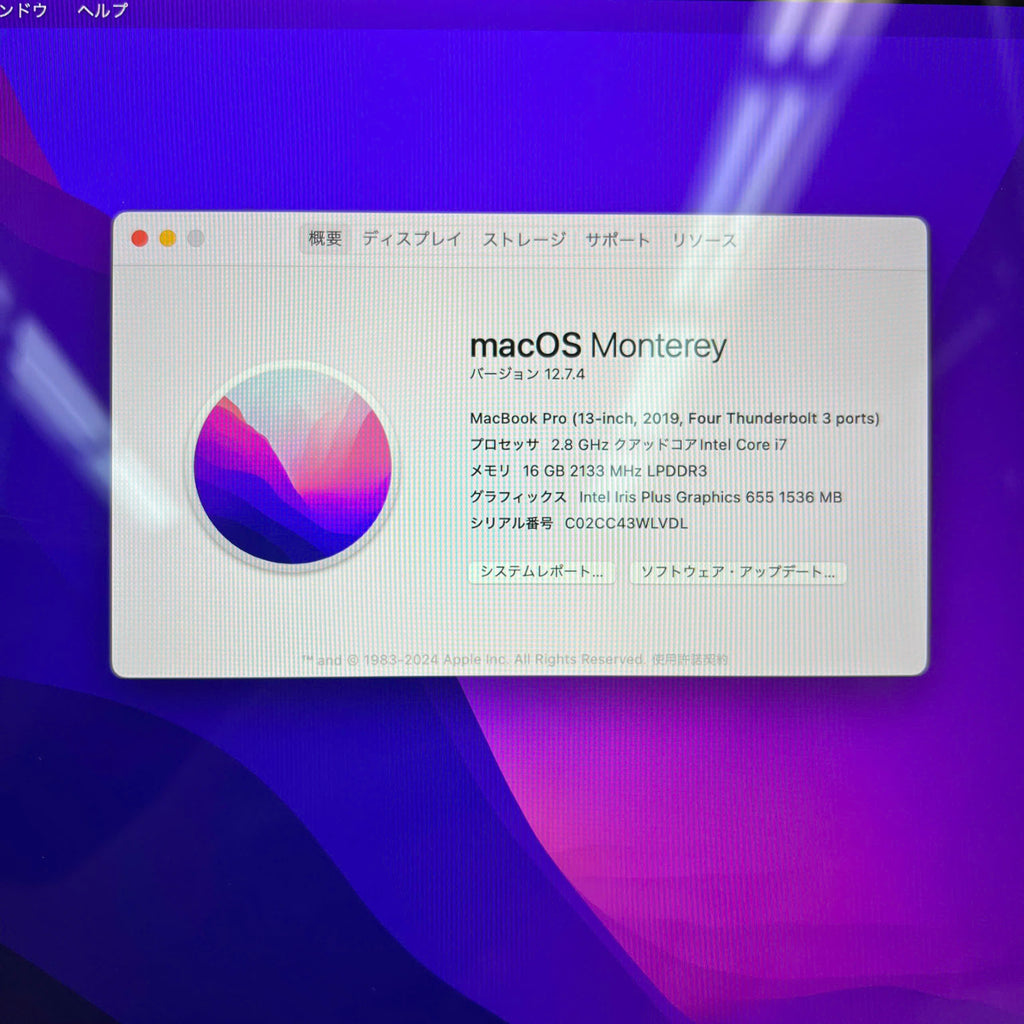Screen dimensions: 1024x1024
Task: Open the ストレージ tab
Action: pyautogui.click(x=524, y=240)
